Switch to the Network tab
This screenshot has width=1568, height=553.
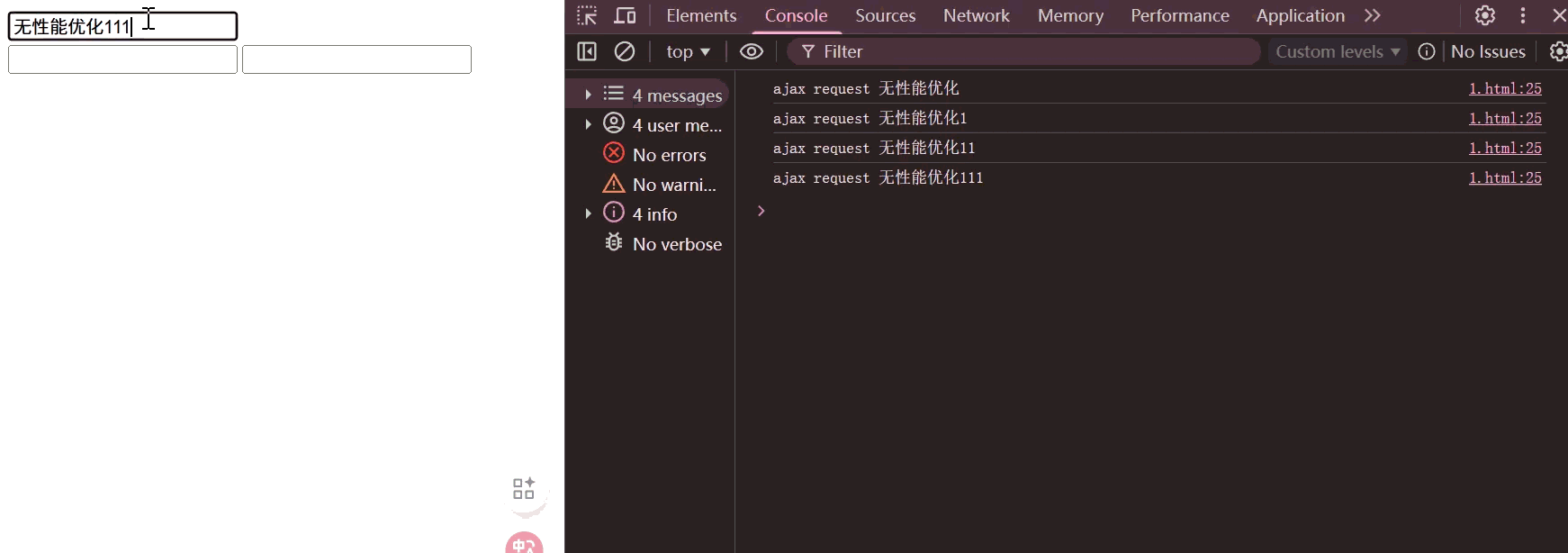click(x=977, y=15)
